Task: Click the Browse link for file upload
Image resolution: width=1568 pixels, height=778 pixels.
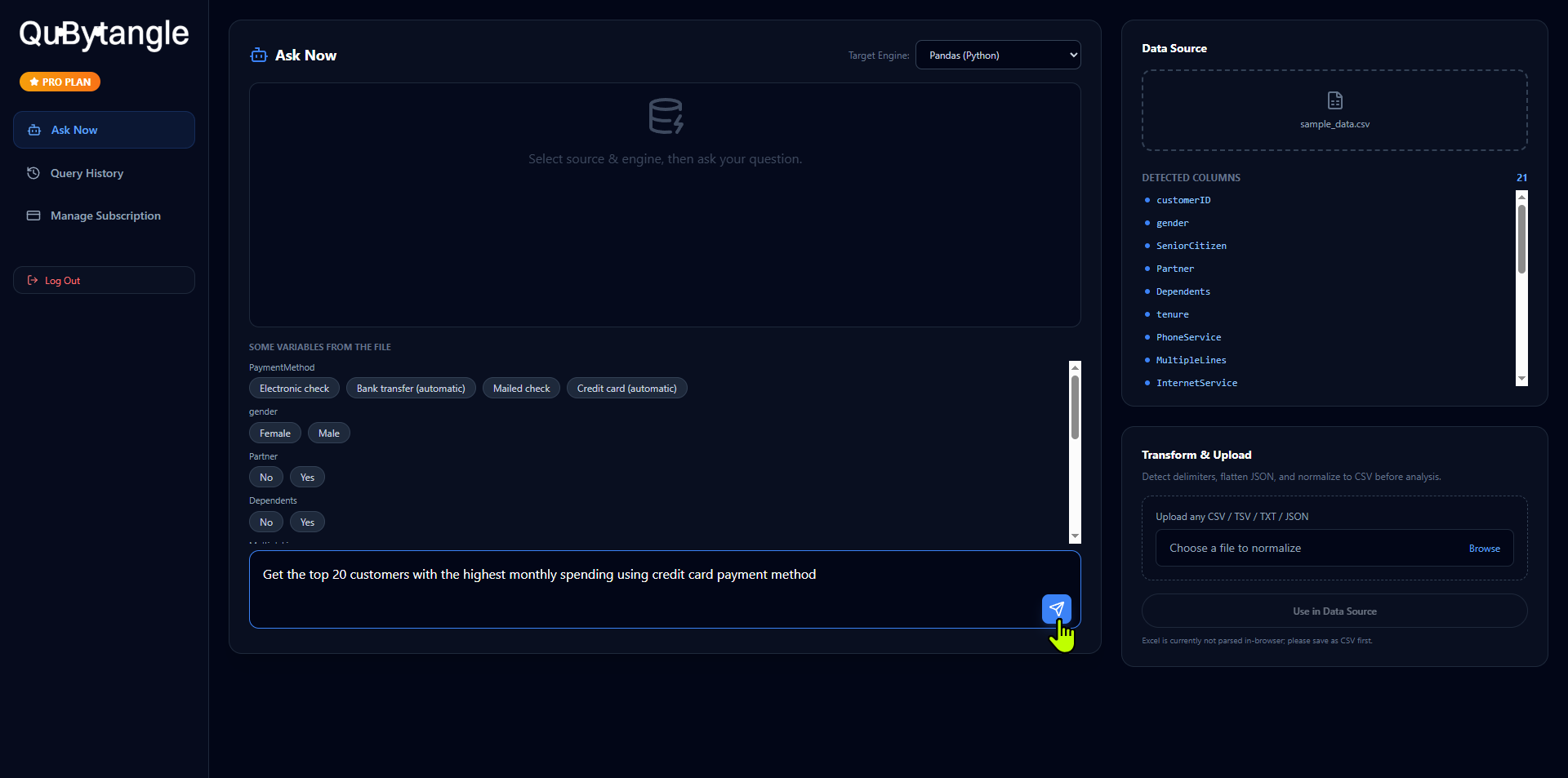Action: [x=1484, y=548]
